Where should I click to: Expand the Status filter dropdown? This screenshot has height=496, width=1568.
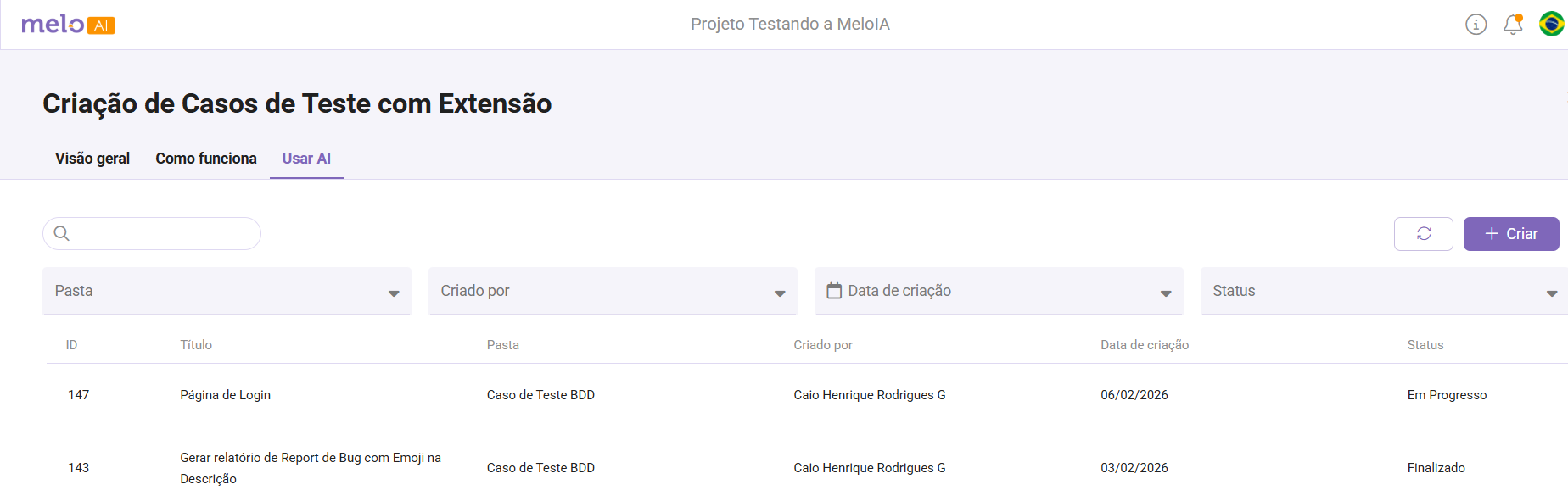[1551, 293]
